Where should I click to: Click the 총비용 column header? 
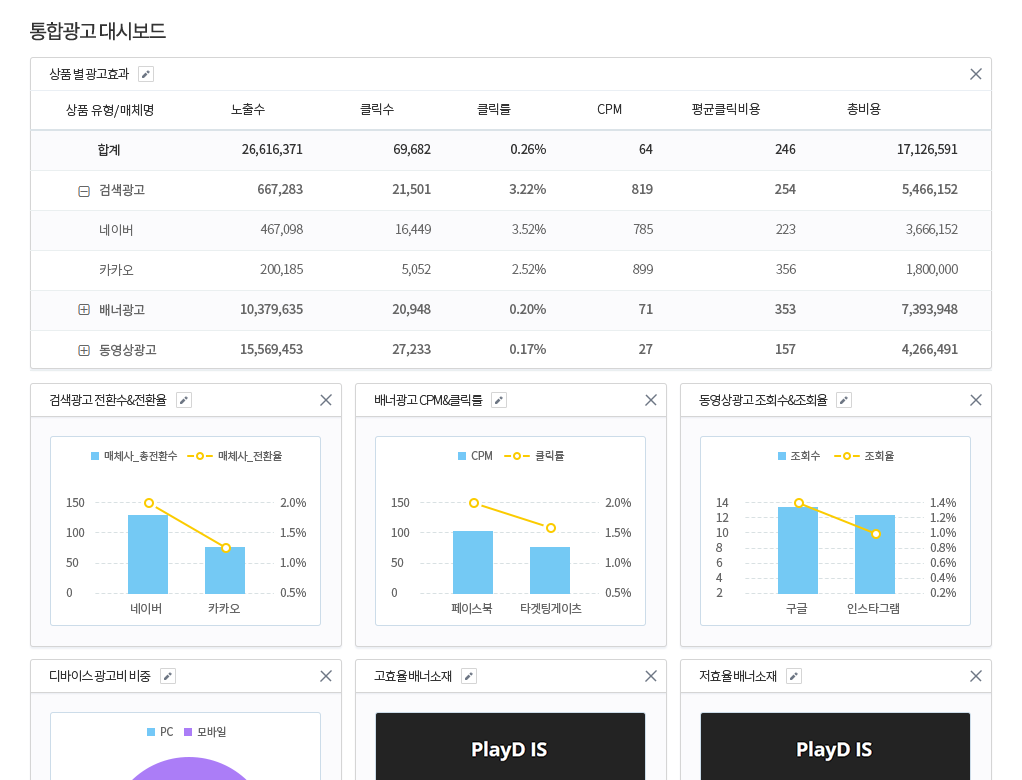click(x=863, y=110)
